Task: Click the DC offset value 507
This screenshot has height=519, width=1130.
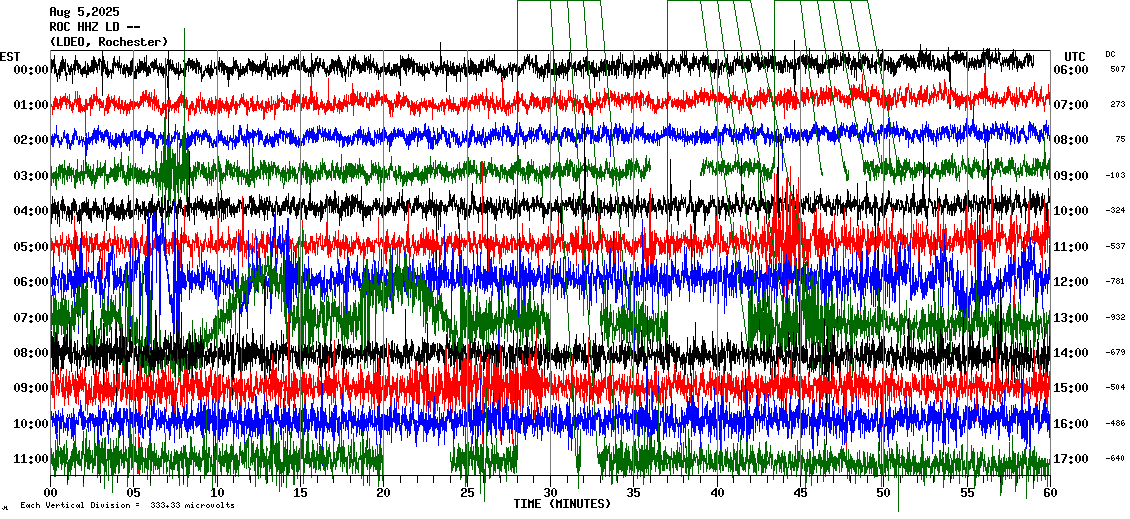Action: pyautogui.click(x=1117, y=70)
